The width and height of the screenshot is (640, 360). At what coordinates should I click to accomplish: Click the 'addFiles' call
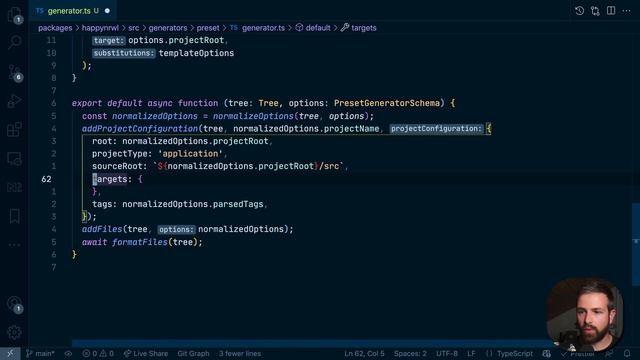pos(102,229)
